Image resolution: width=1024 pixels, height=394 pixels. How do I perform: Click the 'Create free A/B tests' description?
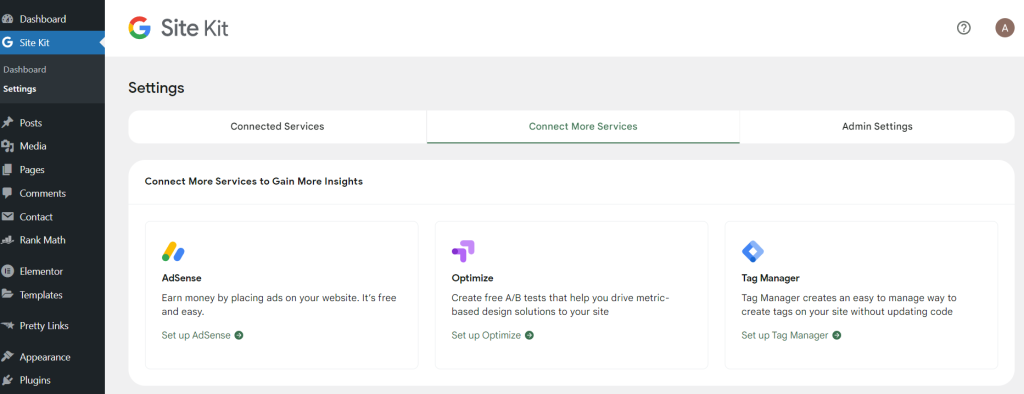pyautogui.click(x=560, y=304)
